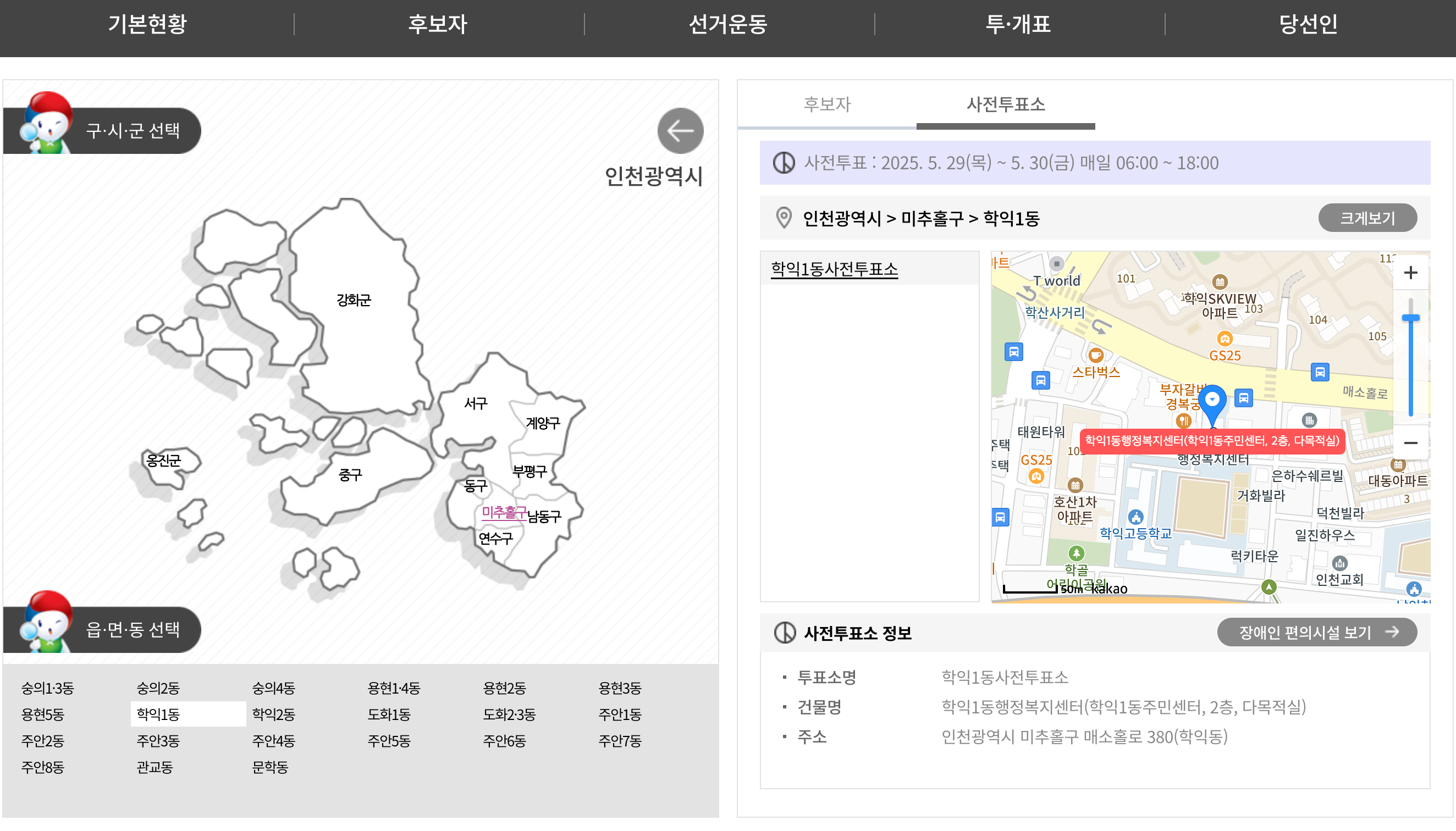Click the bus stop icon beside marker
The image size is (1456, 831).
pos(1243,398)
